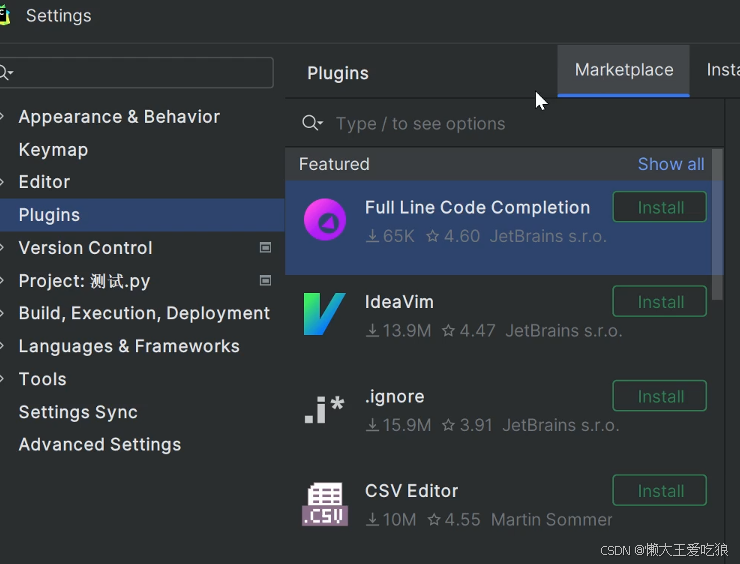Open the plugin search options magnifier icon
Viewport: 740px width, 564px height.
click(312, 123)
